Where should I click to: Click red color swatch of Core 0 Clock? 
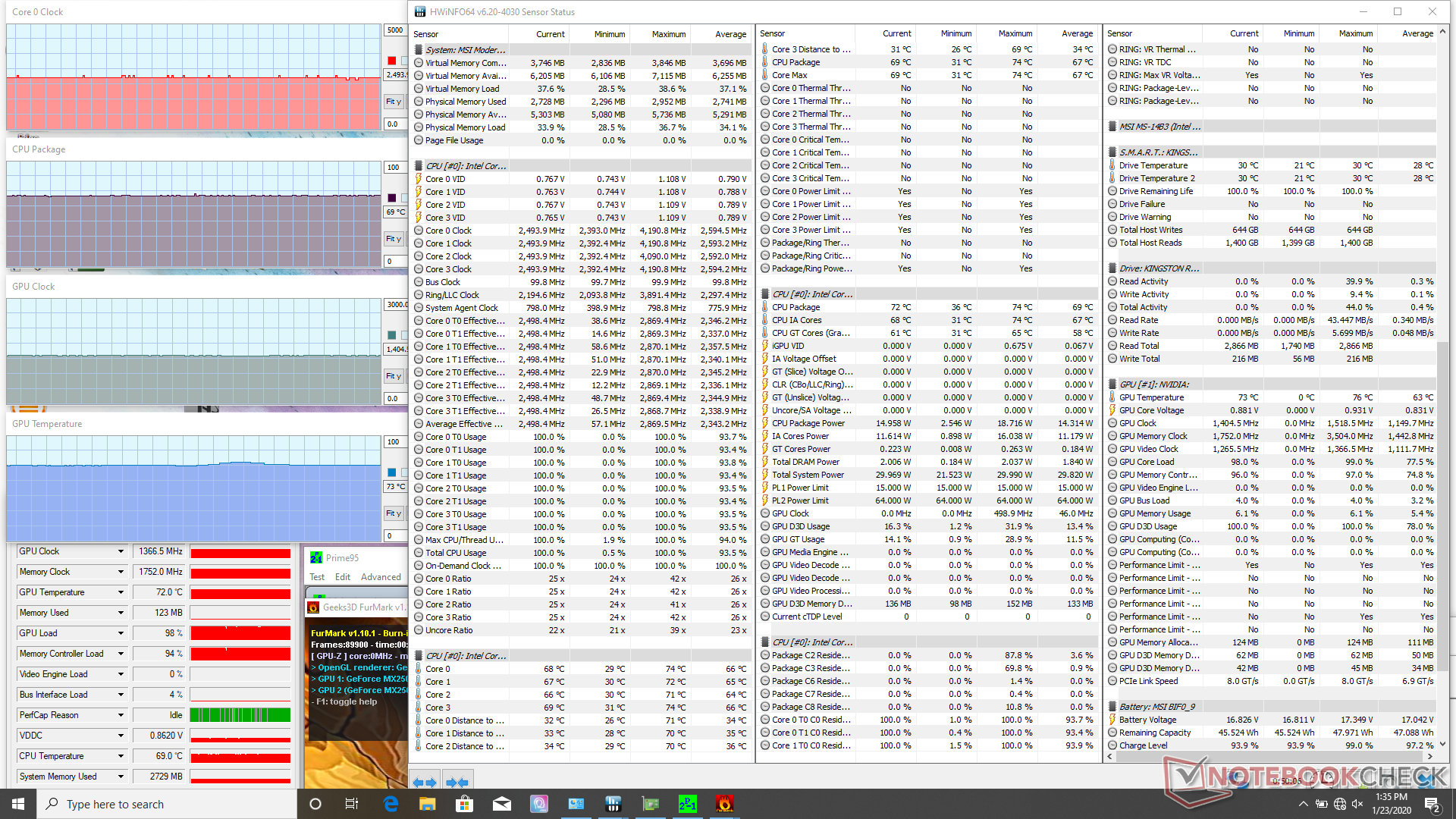point(392,61)
